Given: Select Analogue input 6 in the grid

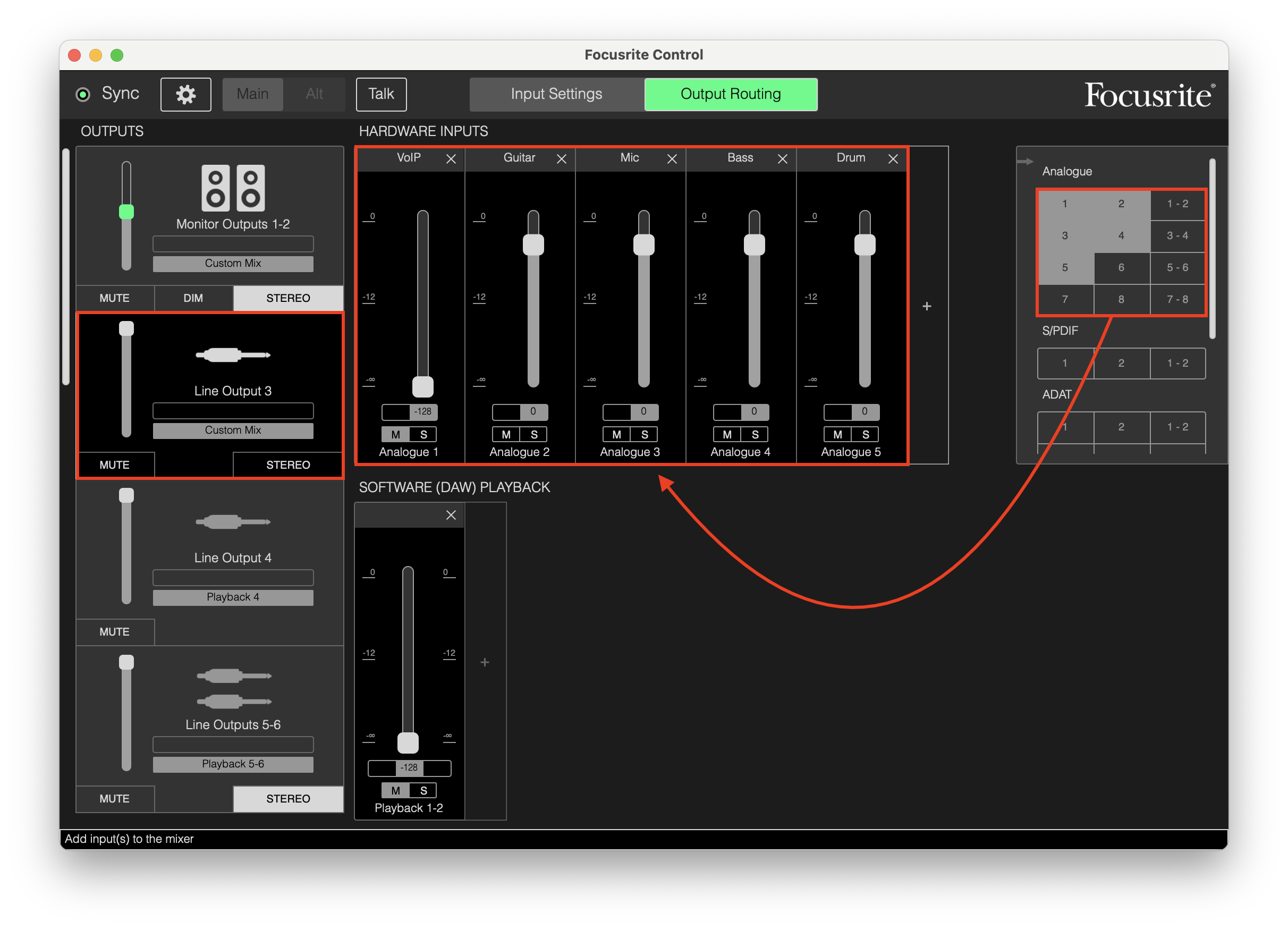Looking at the screenshot, I should [1121, 267].
